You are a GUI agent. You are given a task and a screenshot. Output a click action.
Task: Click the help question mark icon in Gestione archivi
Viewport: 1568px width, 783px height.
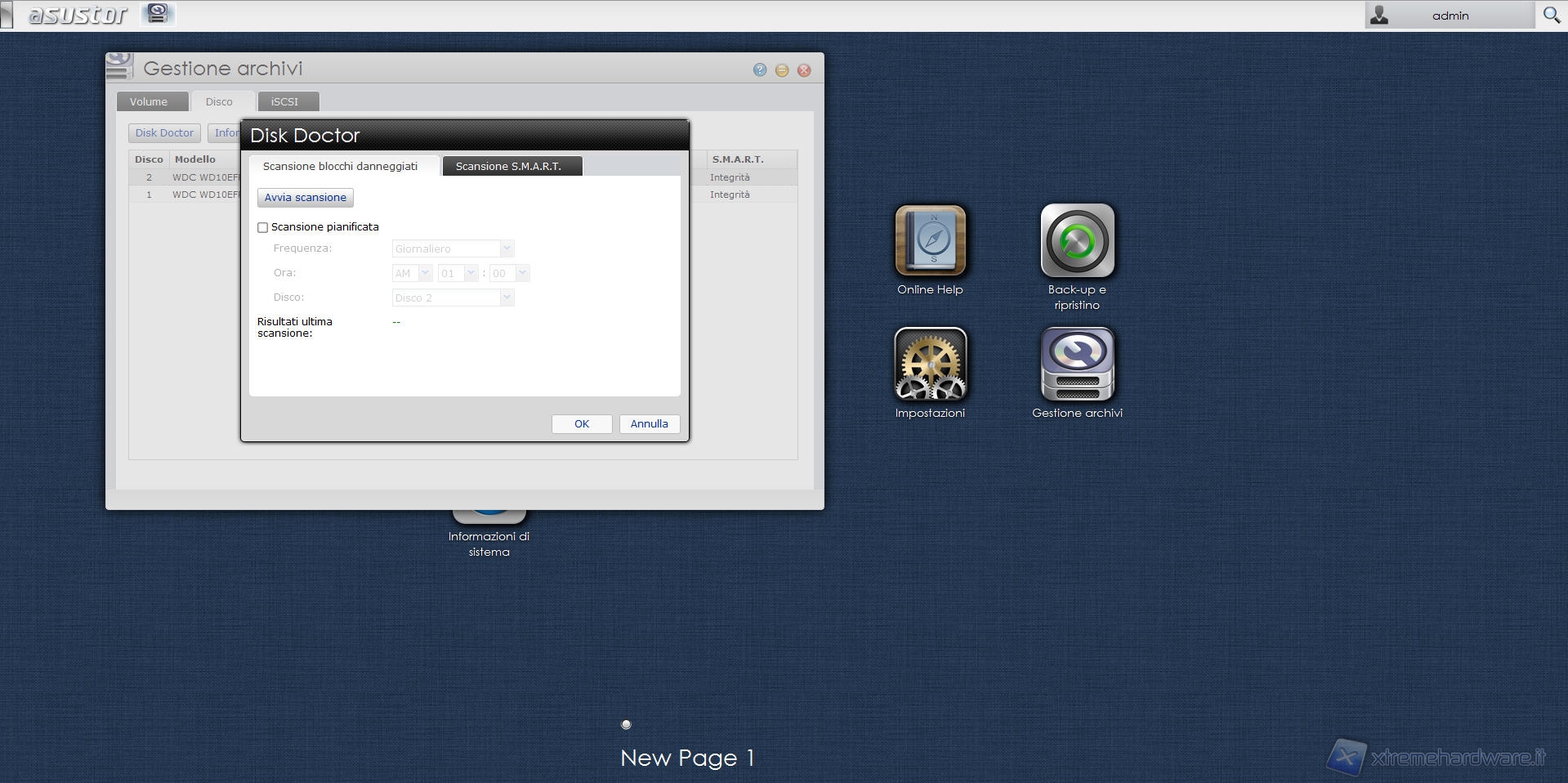(x=760, y=70)
